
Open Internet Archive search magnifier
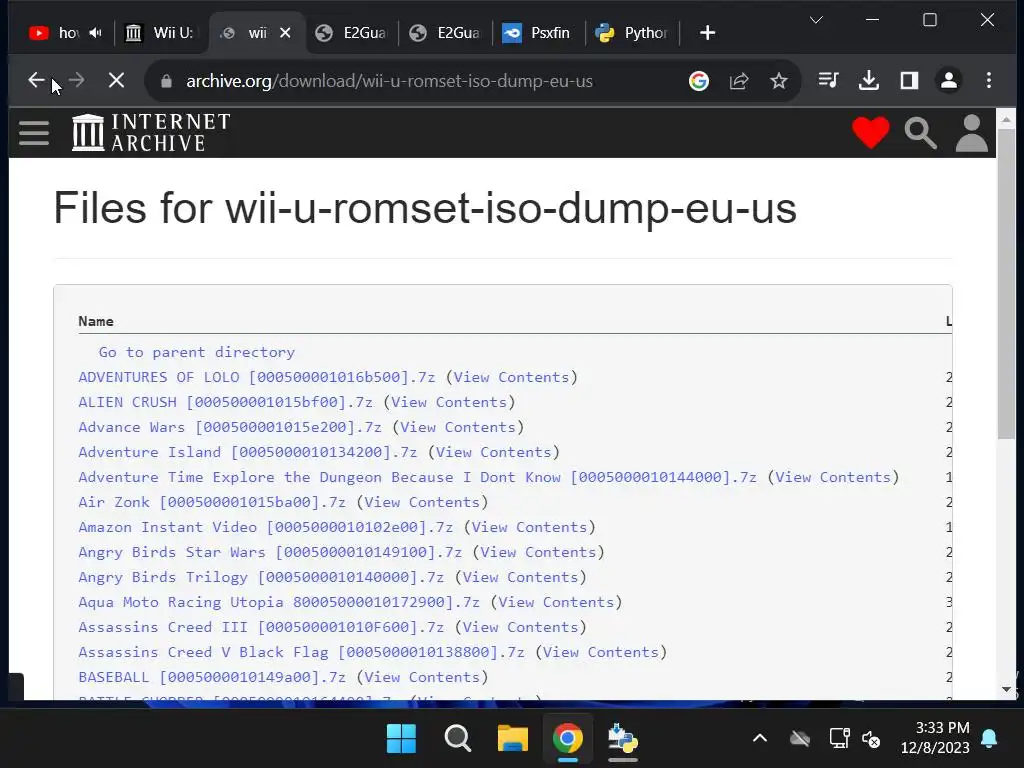(921, 133)
